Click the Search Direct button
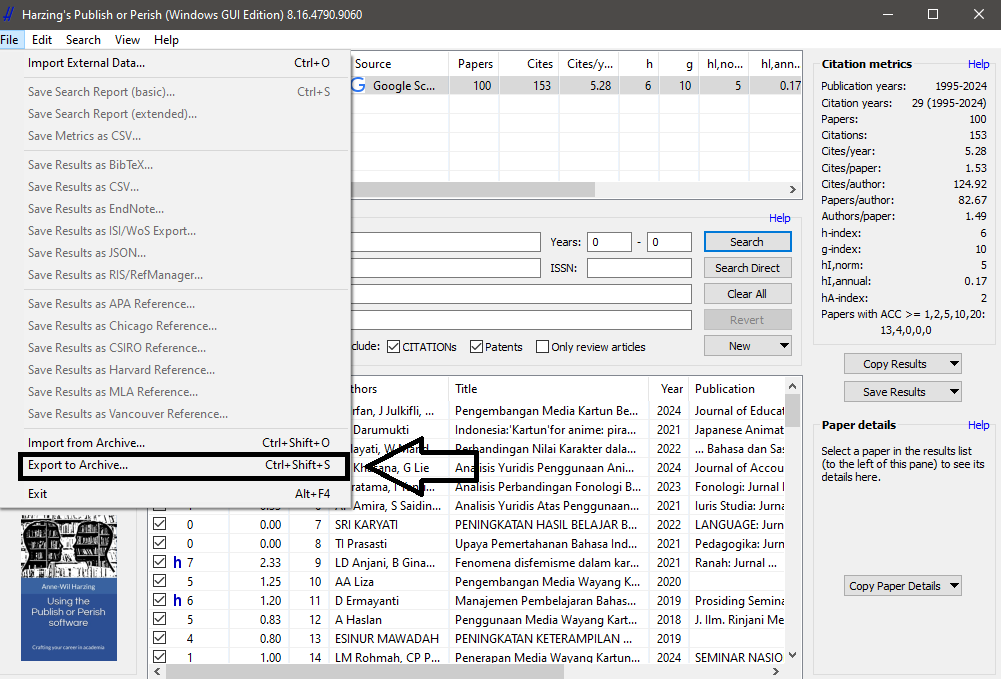The height and width of the screenshot is (679, 1001). [x=748, y=268]
